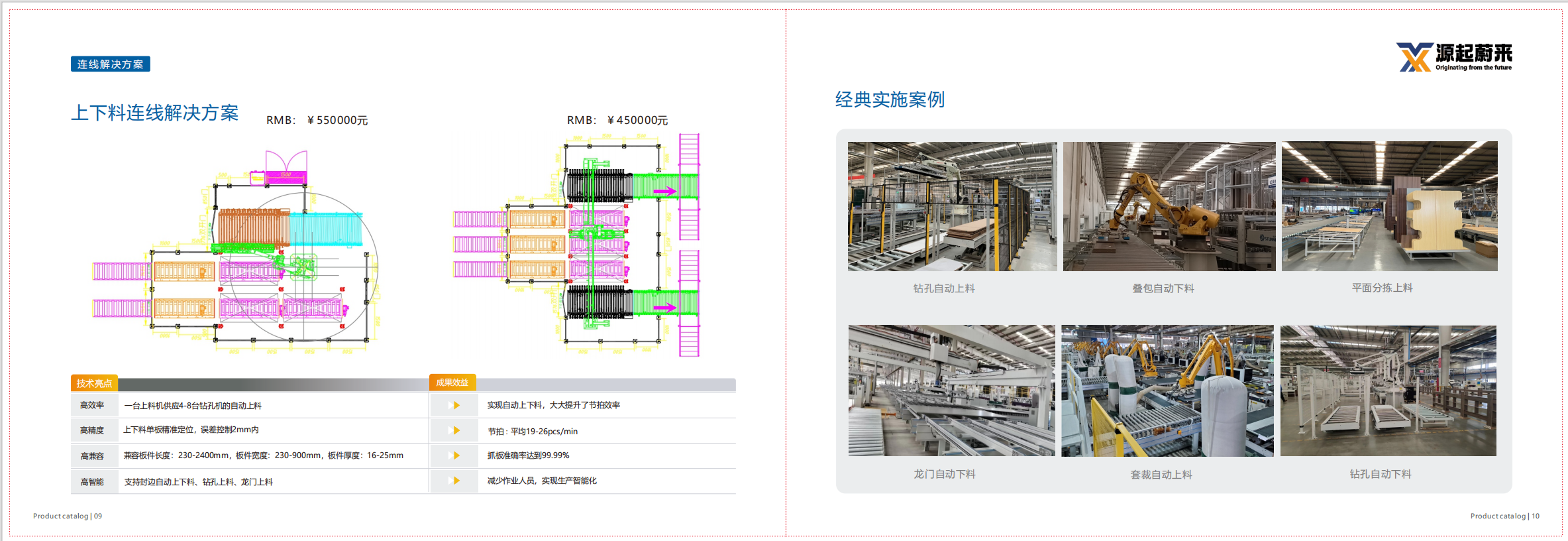Image resolution: width=1568 pixels, height=541 pixels.
Task: Click the yellow arrow beside 实现自动上下料
Action: 456,405
